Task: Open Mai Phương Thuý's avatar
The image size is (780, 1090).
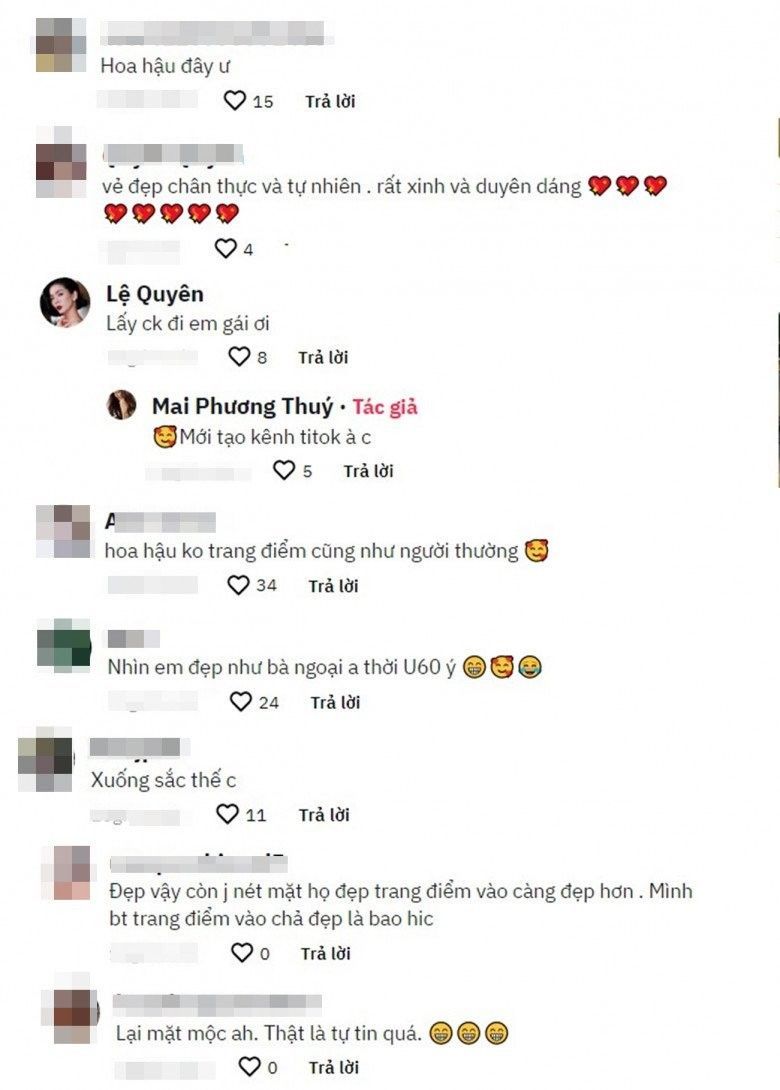Action: click(121, 405)
